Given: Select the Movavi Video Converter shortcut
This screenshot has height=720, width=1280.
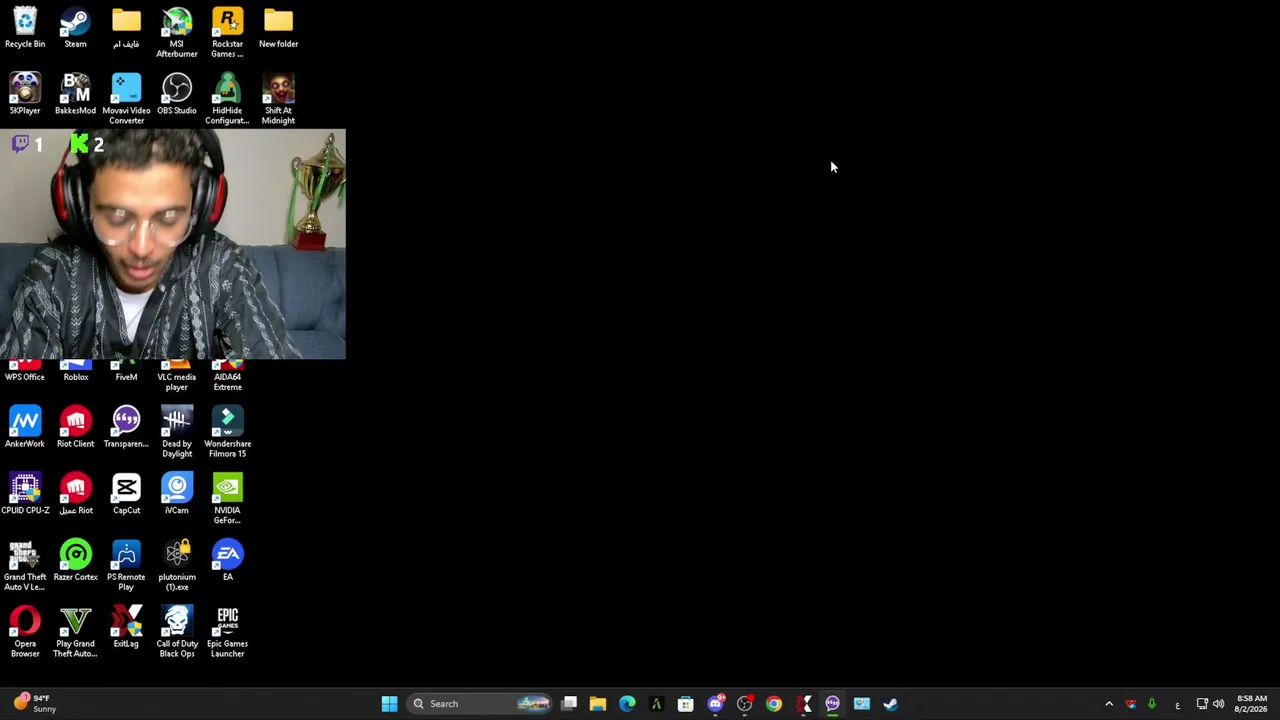Looking at the screenshot, I should (126, 99).
